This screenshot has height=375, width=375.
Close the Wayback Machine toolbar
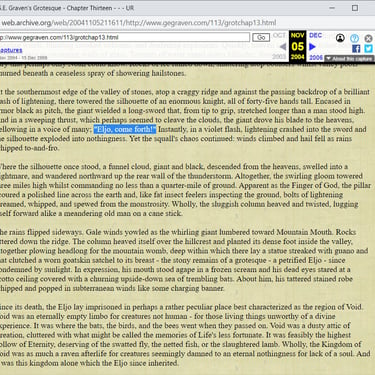click(368, 38)
